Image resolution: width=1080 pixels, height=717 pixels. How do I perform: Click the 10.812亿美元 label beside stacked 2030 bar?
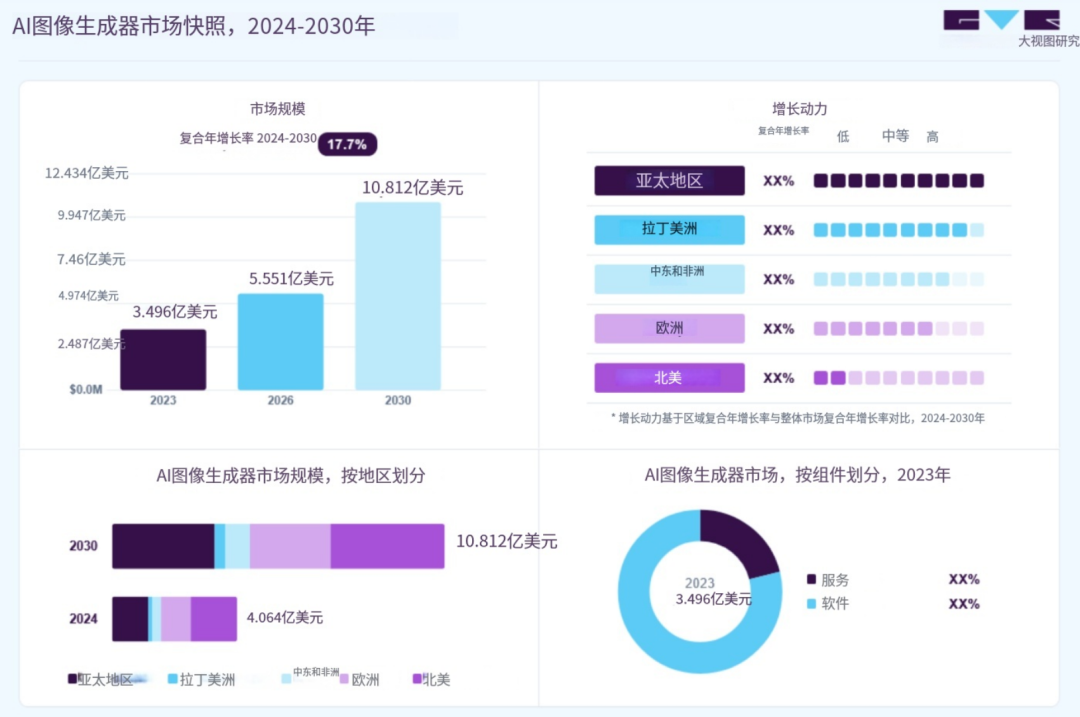(506, 541)
